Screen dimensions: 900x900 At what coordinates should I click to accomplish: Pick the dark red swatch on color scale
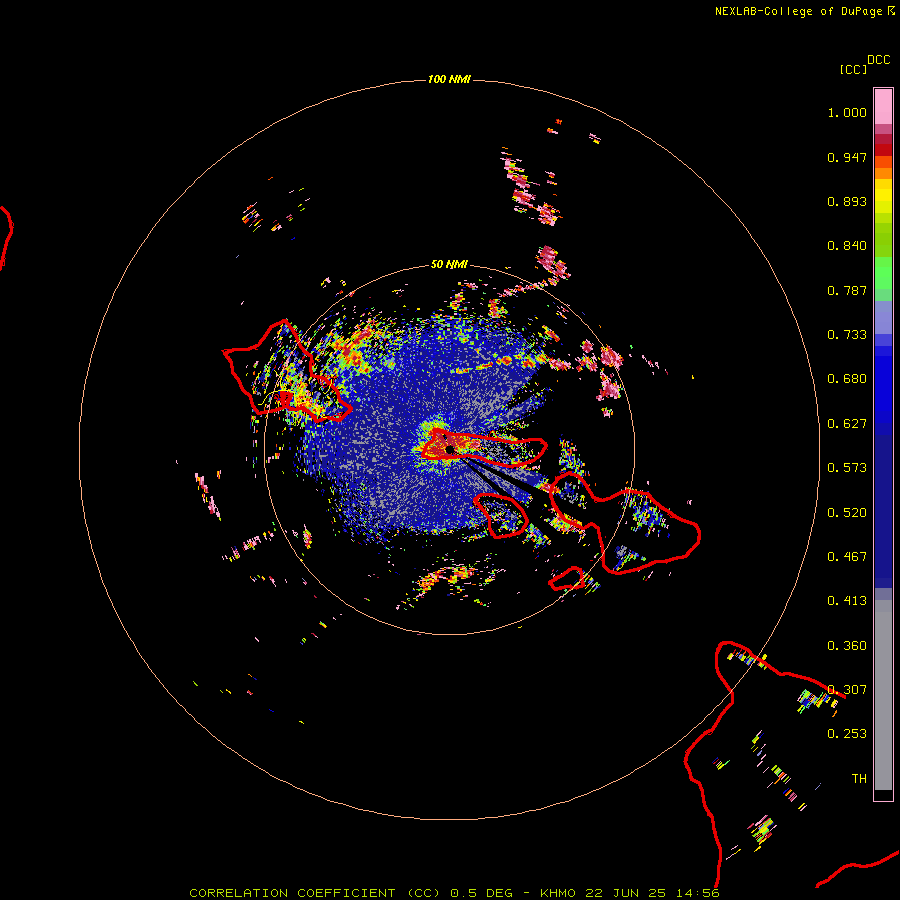[883, 150]
